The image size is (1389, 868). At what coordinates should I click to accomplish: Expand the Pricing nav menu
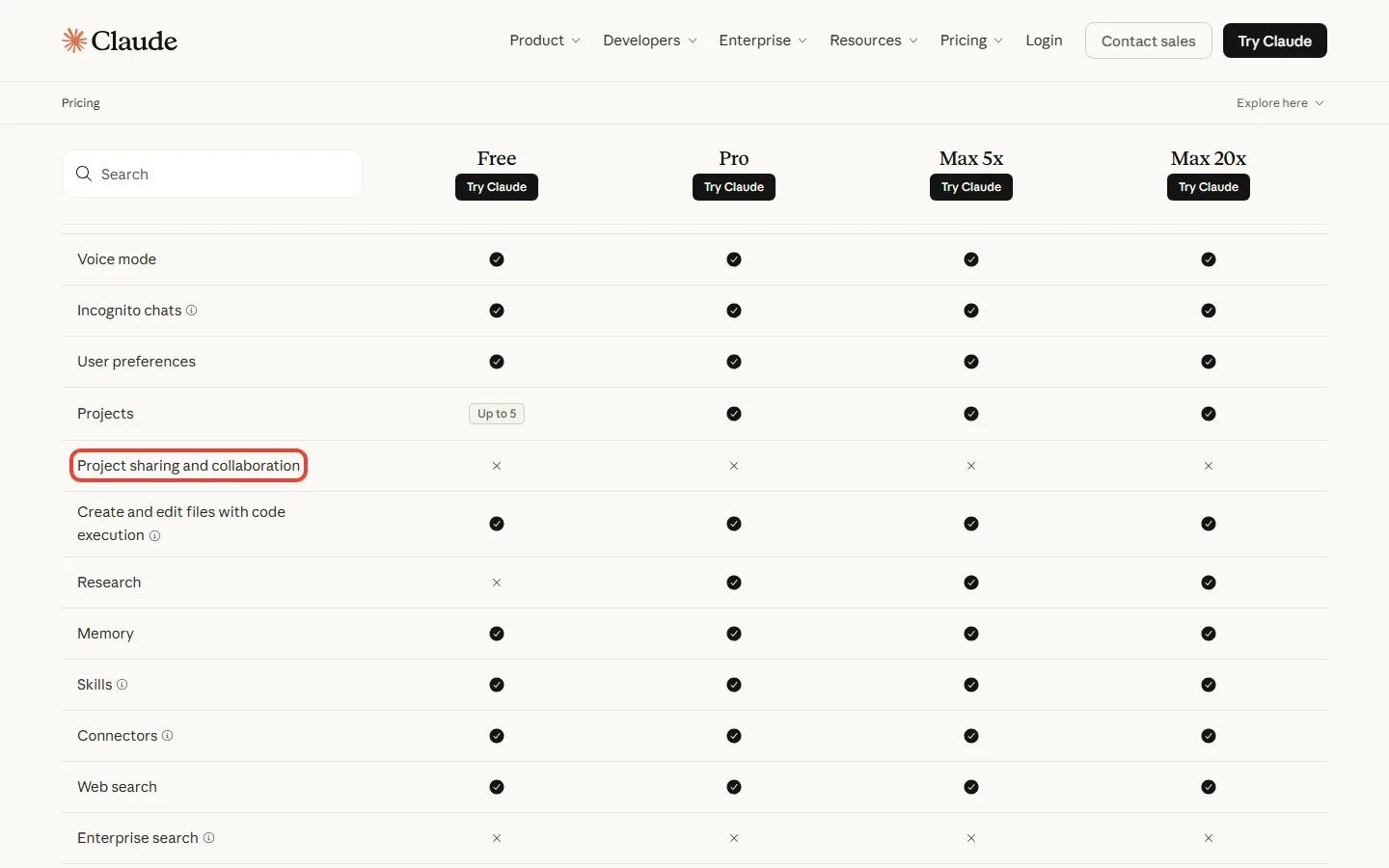[x=971, y=41]
